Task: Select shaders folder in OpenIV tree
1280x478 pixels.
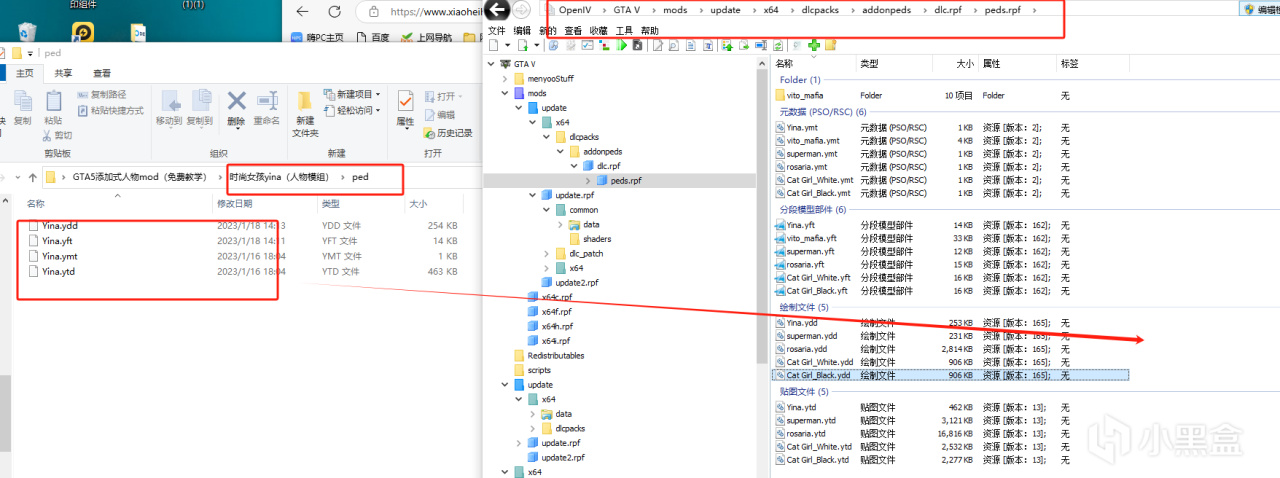Action: coord(590,239)
